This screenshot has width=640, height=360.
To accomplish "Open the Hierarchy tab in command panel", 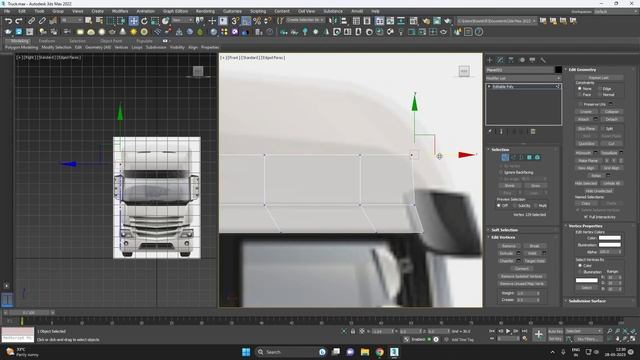I will point(511,60).
